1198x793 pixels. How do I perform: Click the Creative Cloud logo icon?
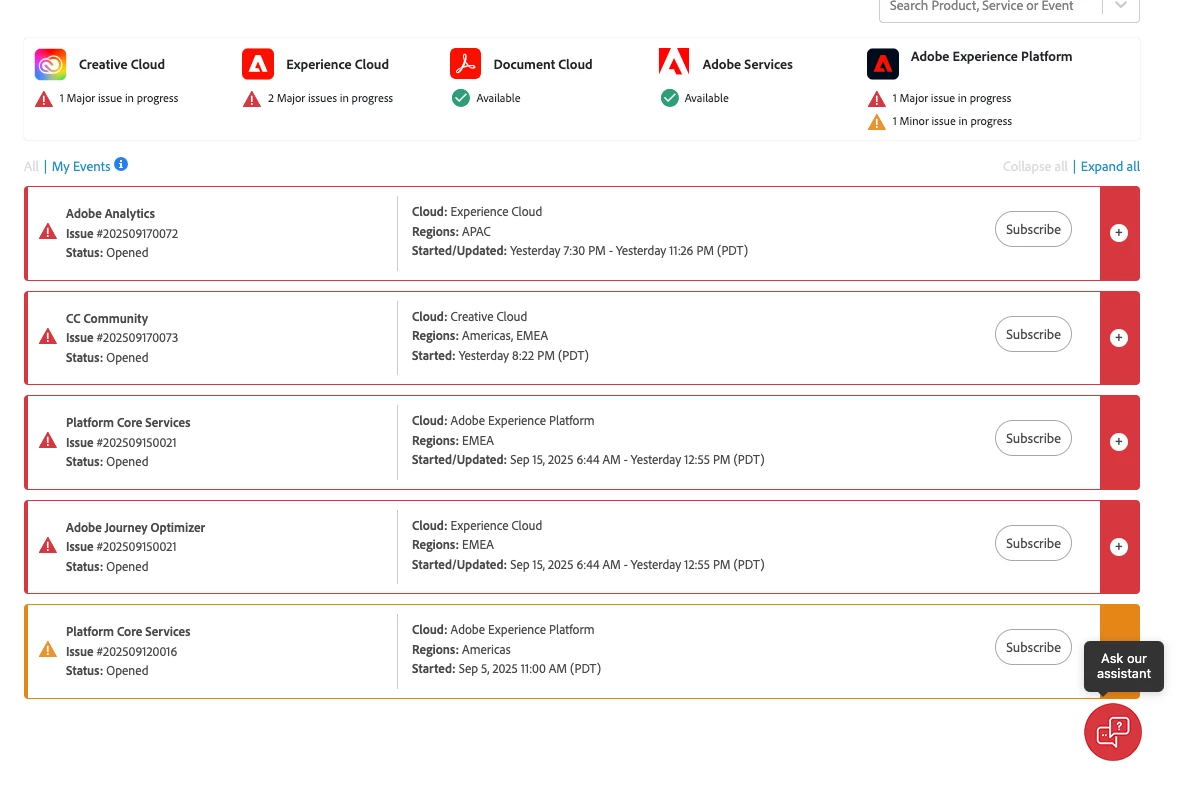[50, 64]
